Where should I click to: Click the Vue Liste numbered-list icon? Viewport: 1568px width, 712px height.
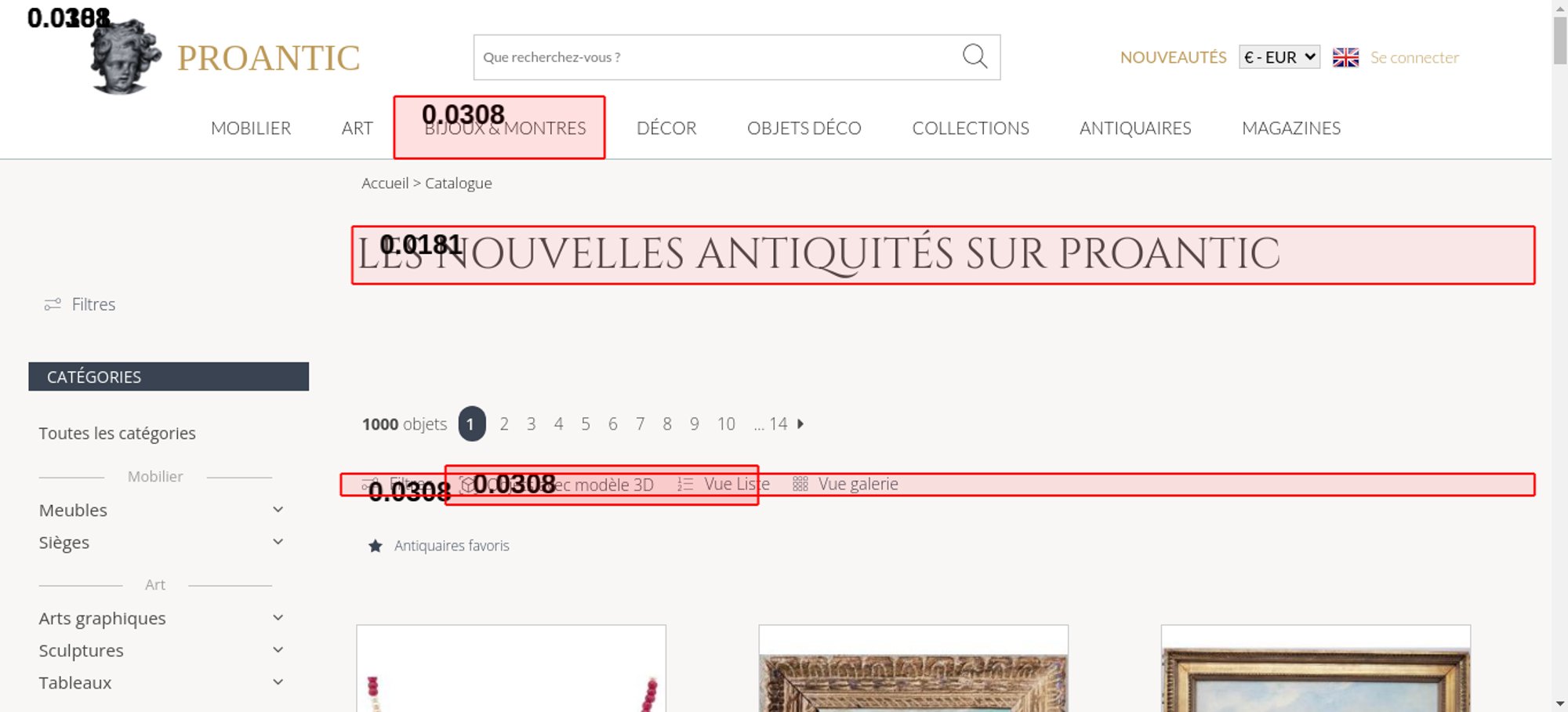[x=685, y=485]
